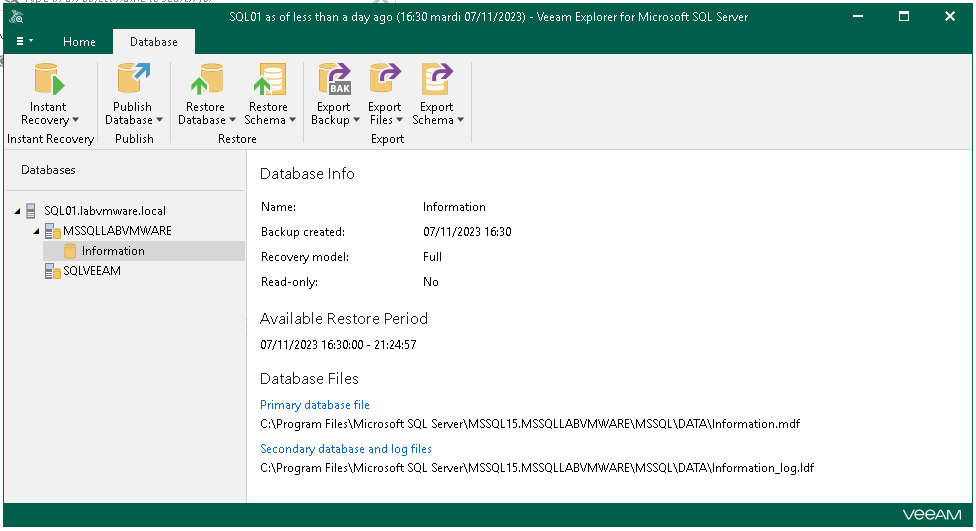Open the Secondary database and log files link
976x531 pixels.
(346, 449)
